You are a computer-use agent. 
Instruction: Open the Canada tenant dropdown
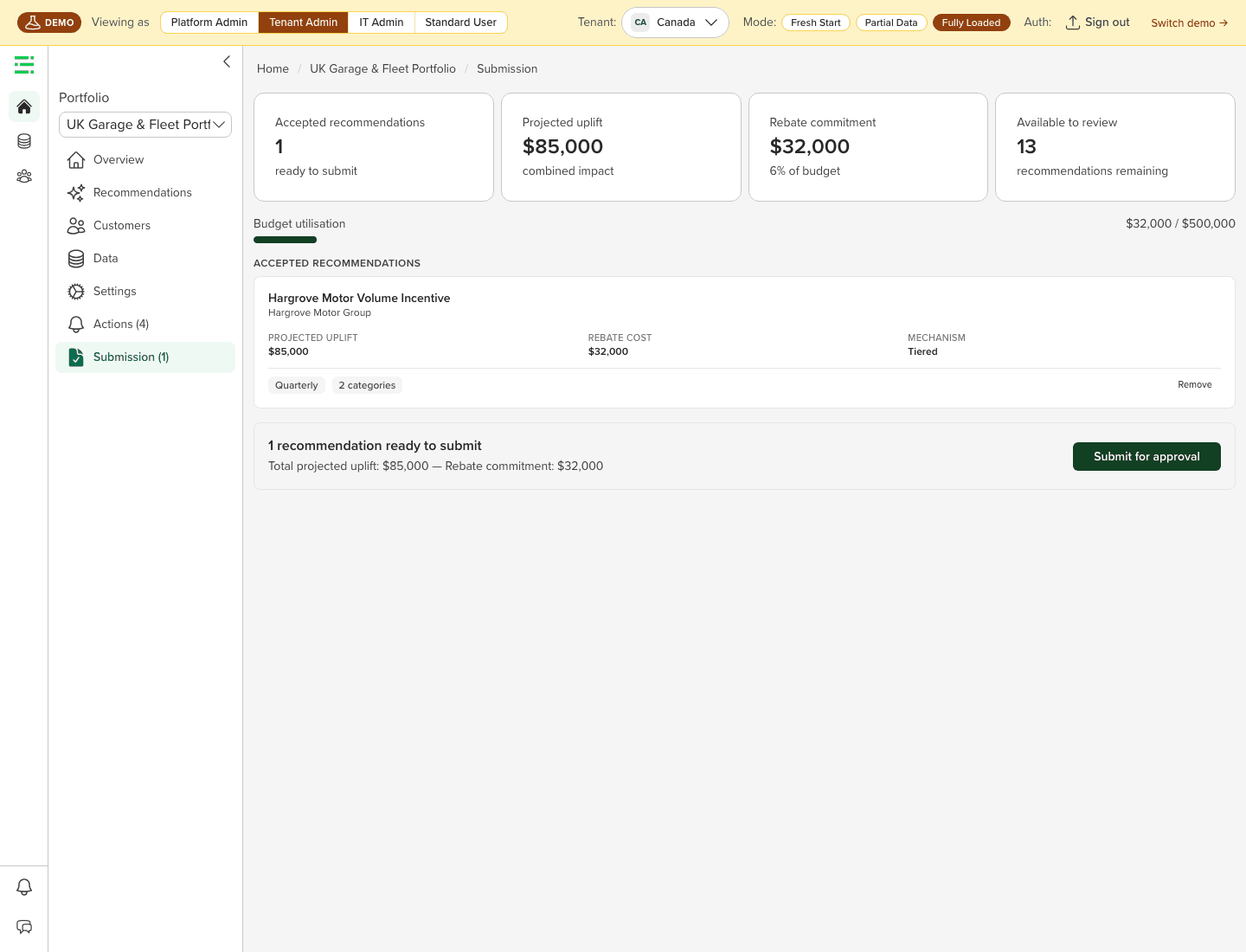pos(675,23)
